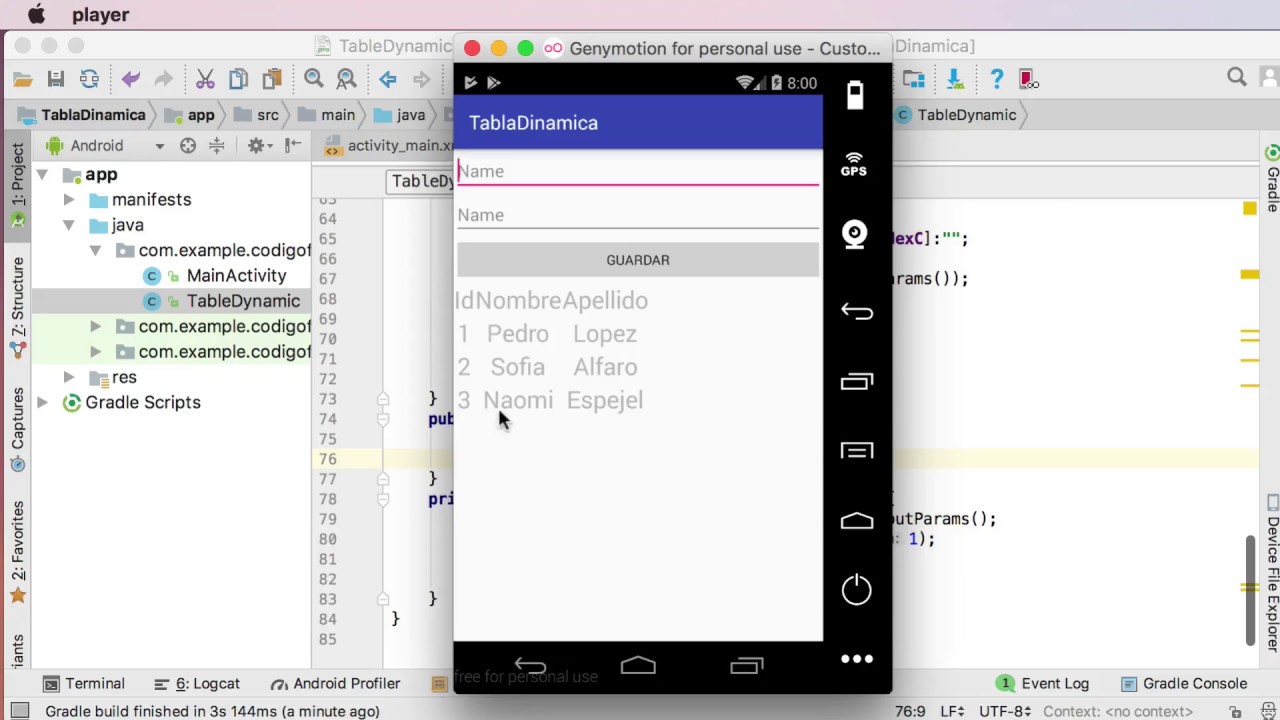Copy with the two-pages icon
Viewport: 1280px width, 720px height.
click(238, 79)
